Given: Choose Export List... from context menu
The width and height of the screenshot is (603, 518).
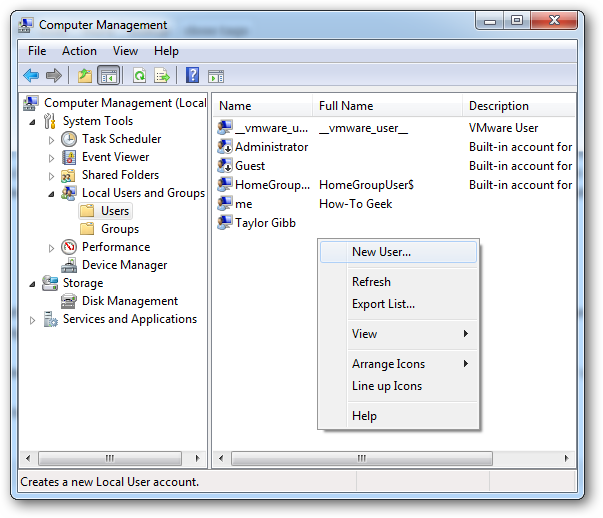Looking at the screenshot, I should (x=399, y=304).
